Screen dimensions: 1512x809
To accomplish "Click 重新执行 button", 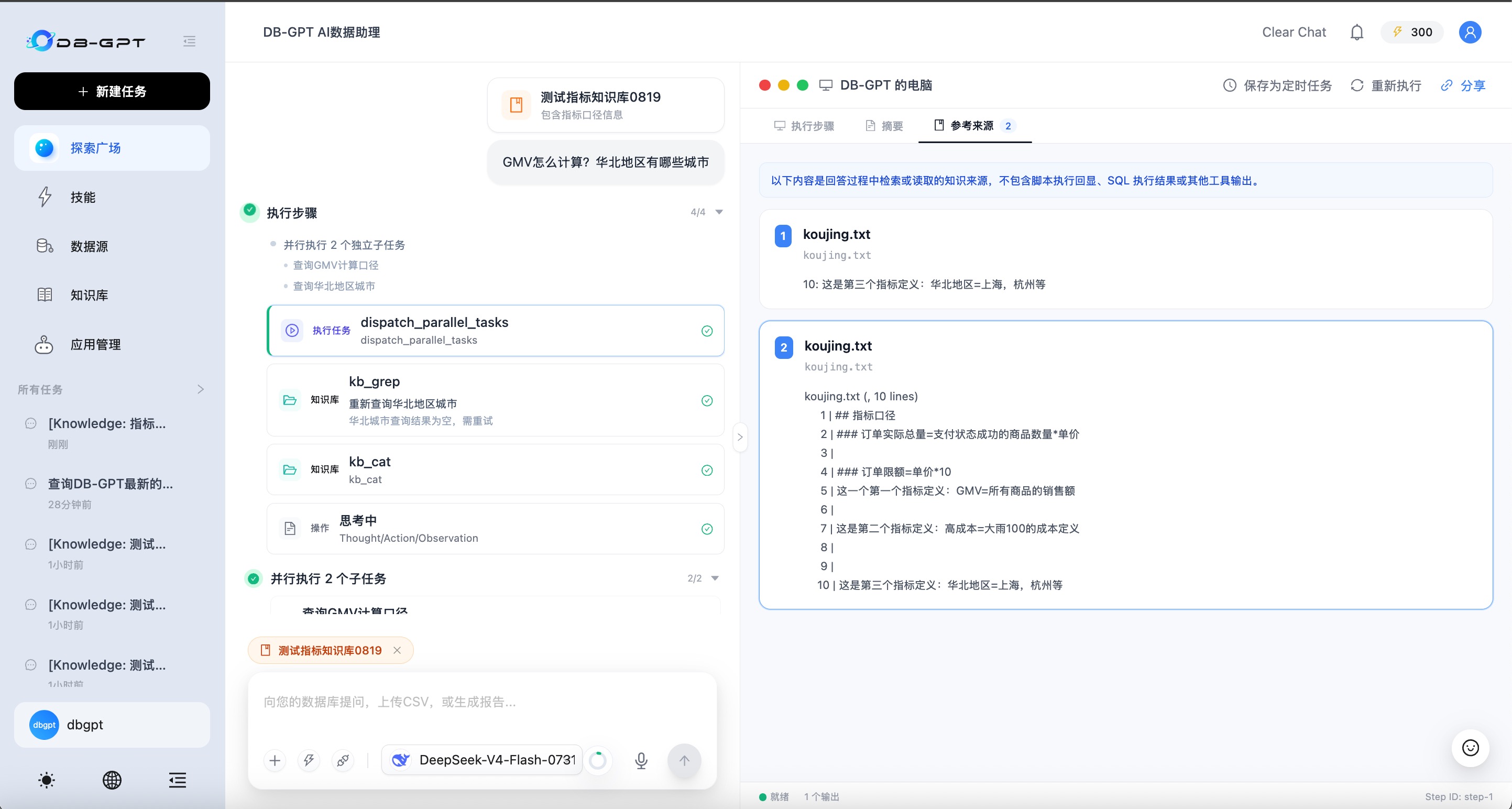I will coord(1386,86).
